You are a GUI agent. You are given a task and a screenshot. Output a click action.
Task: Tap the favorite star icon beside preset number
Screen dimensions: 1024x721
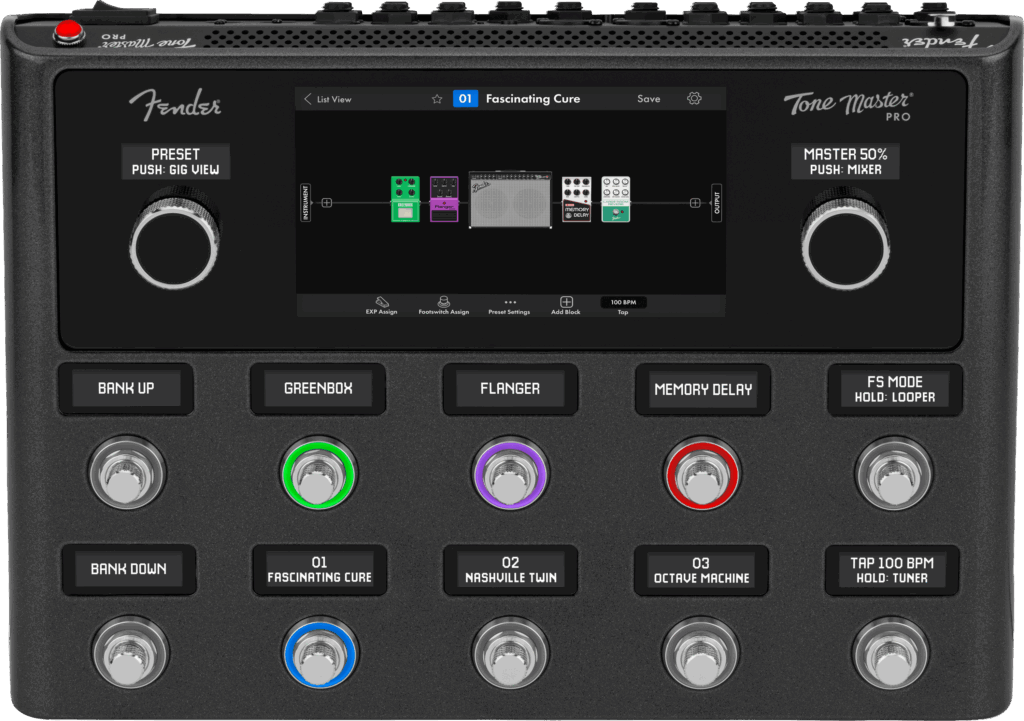pos(437,99)
